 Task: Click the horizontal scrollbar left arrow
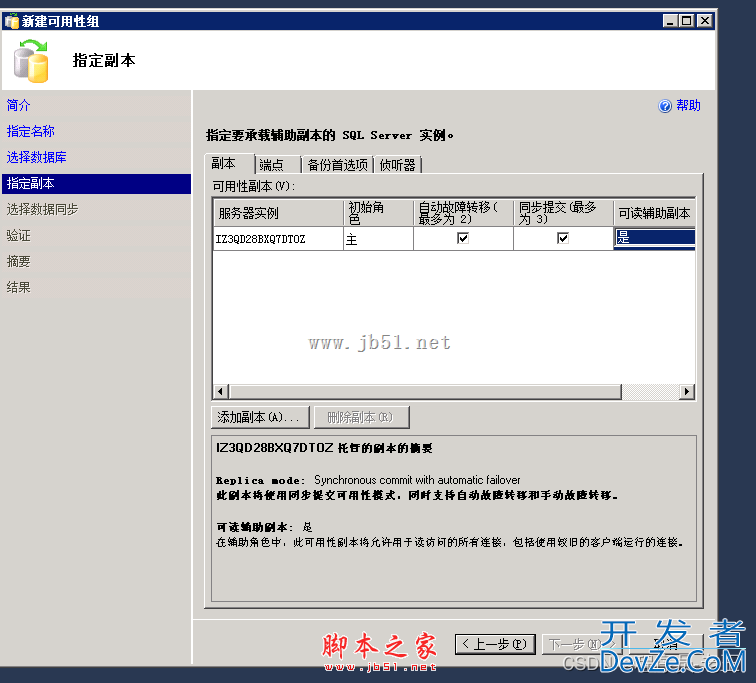click(x=221, y=391)
